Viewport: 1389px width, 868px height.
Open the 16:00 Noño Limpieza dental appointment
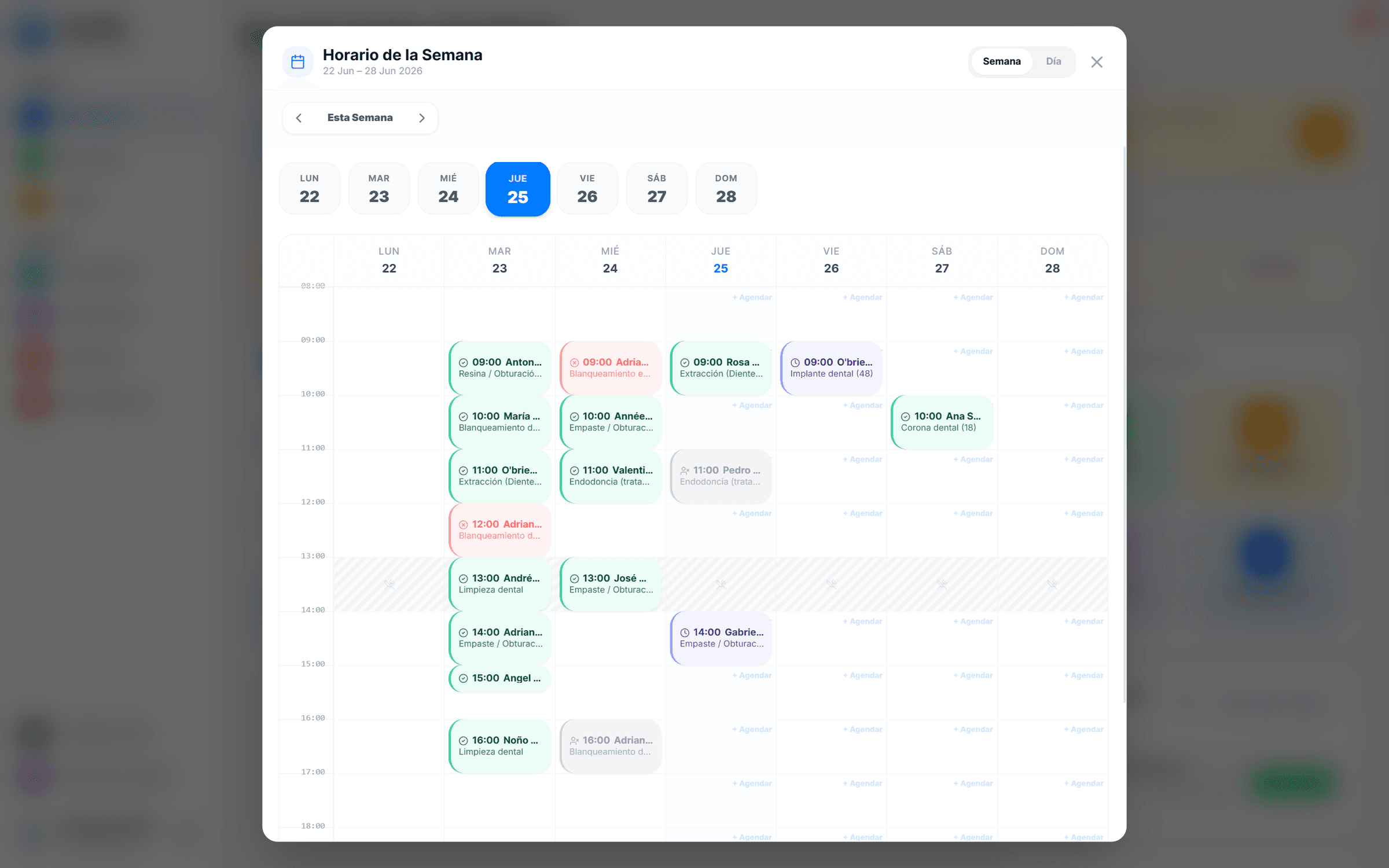(x=500, y=746)
